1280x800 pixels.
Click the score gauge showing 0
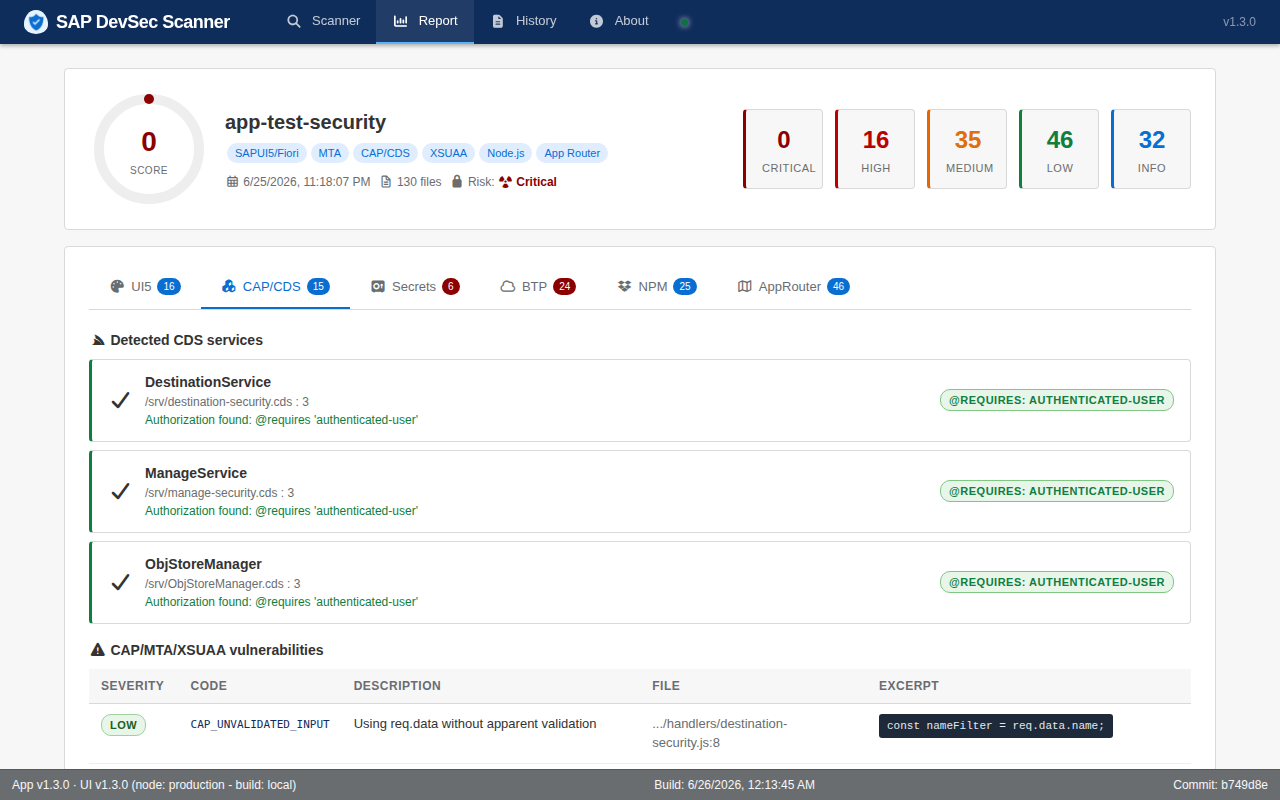(x=149, y=149)
